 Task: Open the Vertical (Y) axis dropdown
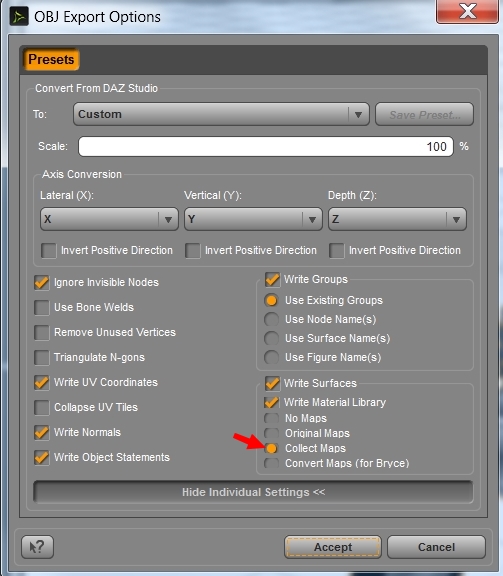(x=253, y=219)
